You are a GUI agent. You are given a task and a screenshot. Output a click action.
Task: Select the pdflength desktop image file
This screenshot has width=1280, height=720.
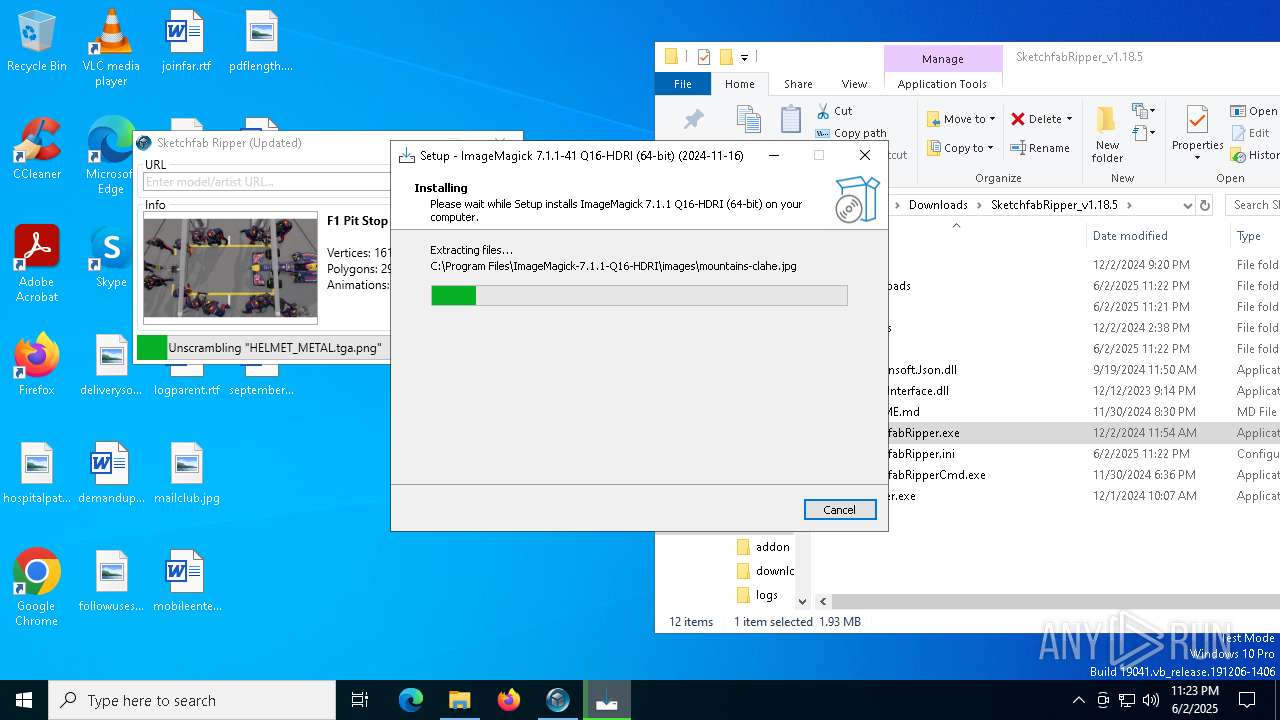(x=261, y=40)
